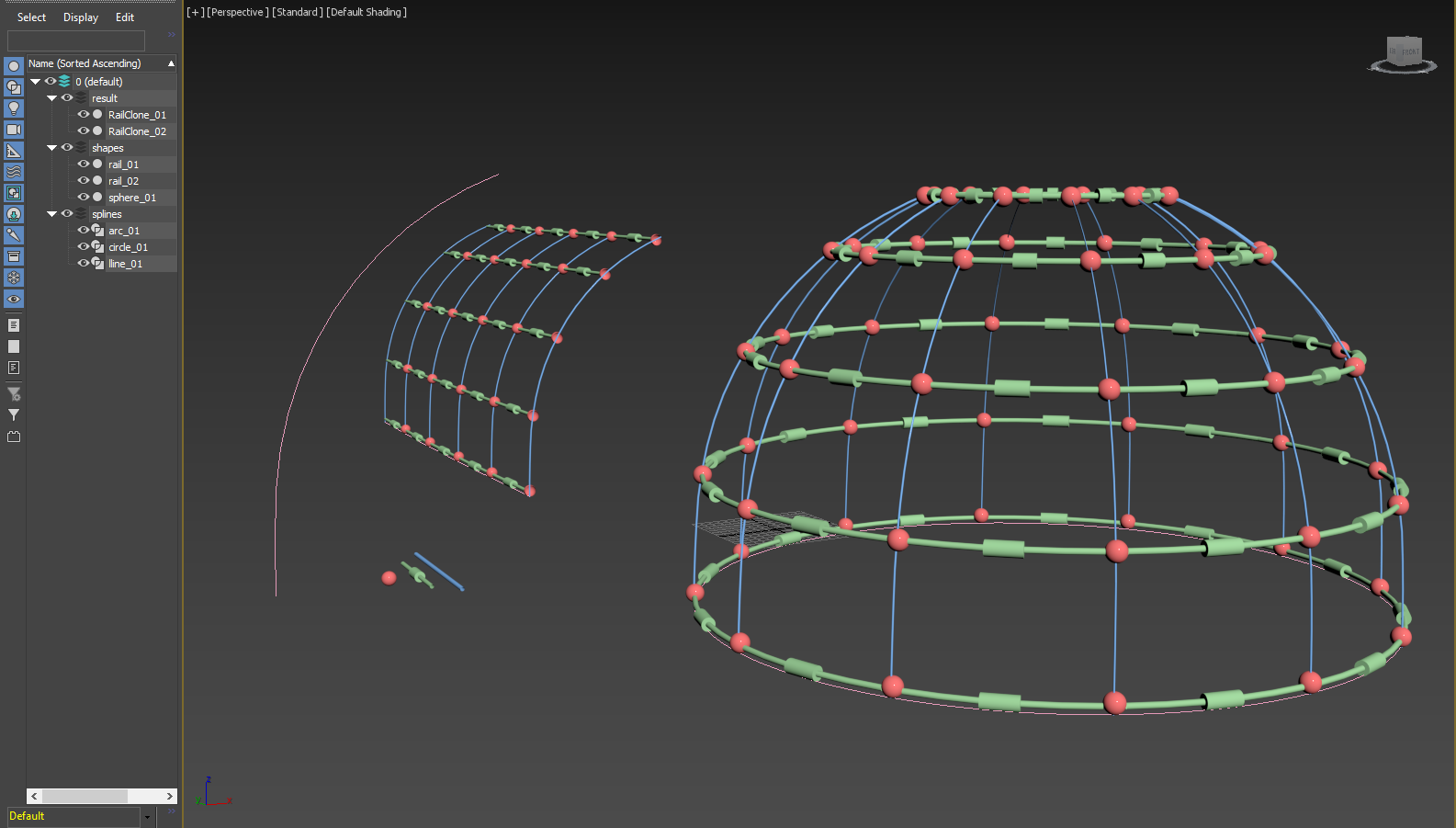The image size is (1456, 828).
Task: Toggle the Display Bones filter icon
Action: [x=14, y=235]
